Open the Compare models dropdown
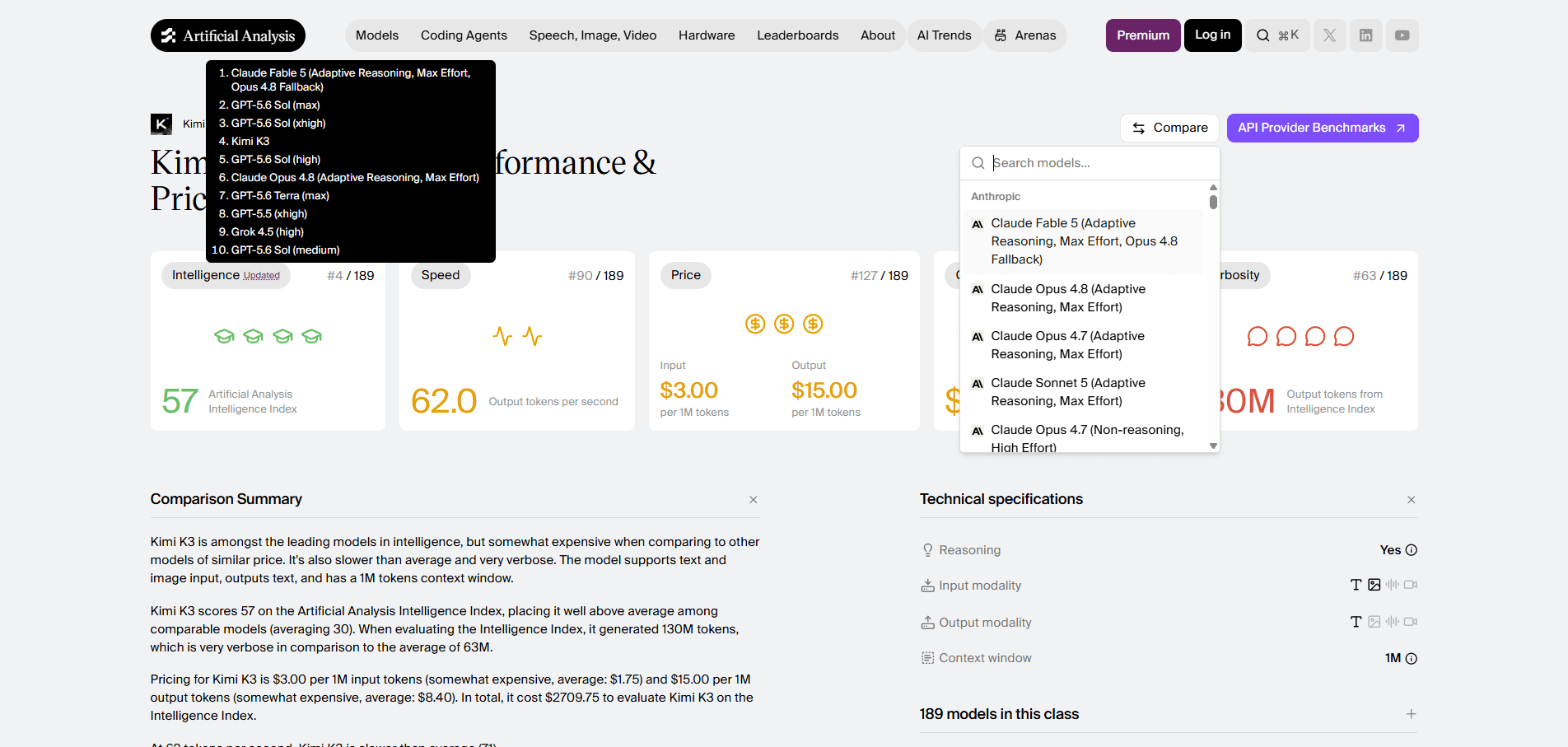Image resolution: width=1568 pixels, height=747 pixels. tap(1169, 128)
